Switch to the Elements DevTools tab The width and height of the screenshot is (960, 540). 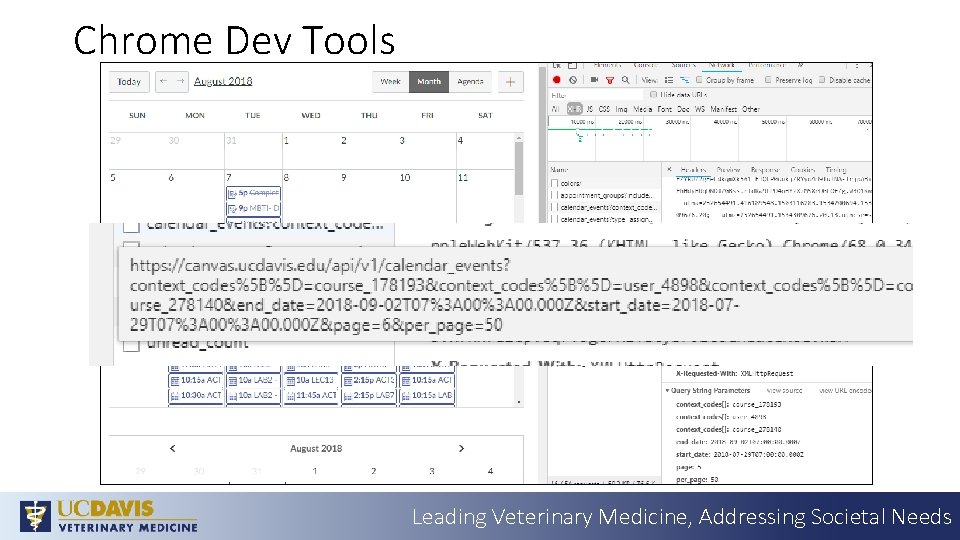click(x=607, y=65)
